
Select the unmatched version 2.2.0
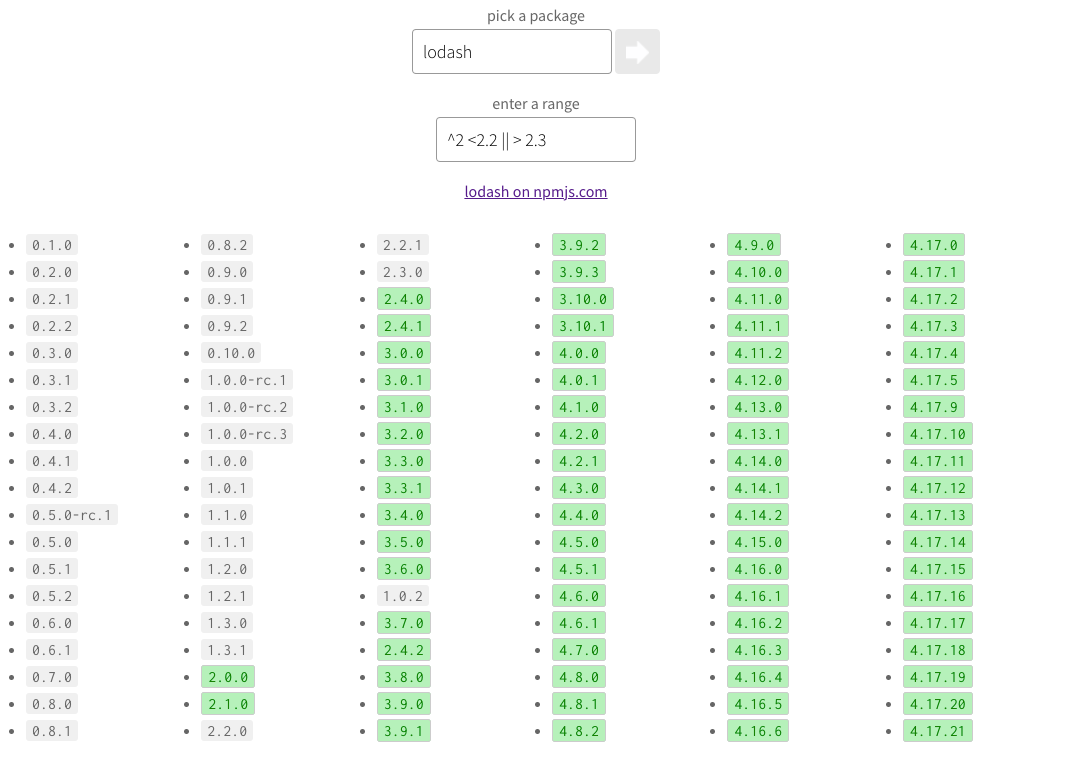(227, 731)
